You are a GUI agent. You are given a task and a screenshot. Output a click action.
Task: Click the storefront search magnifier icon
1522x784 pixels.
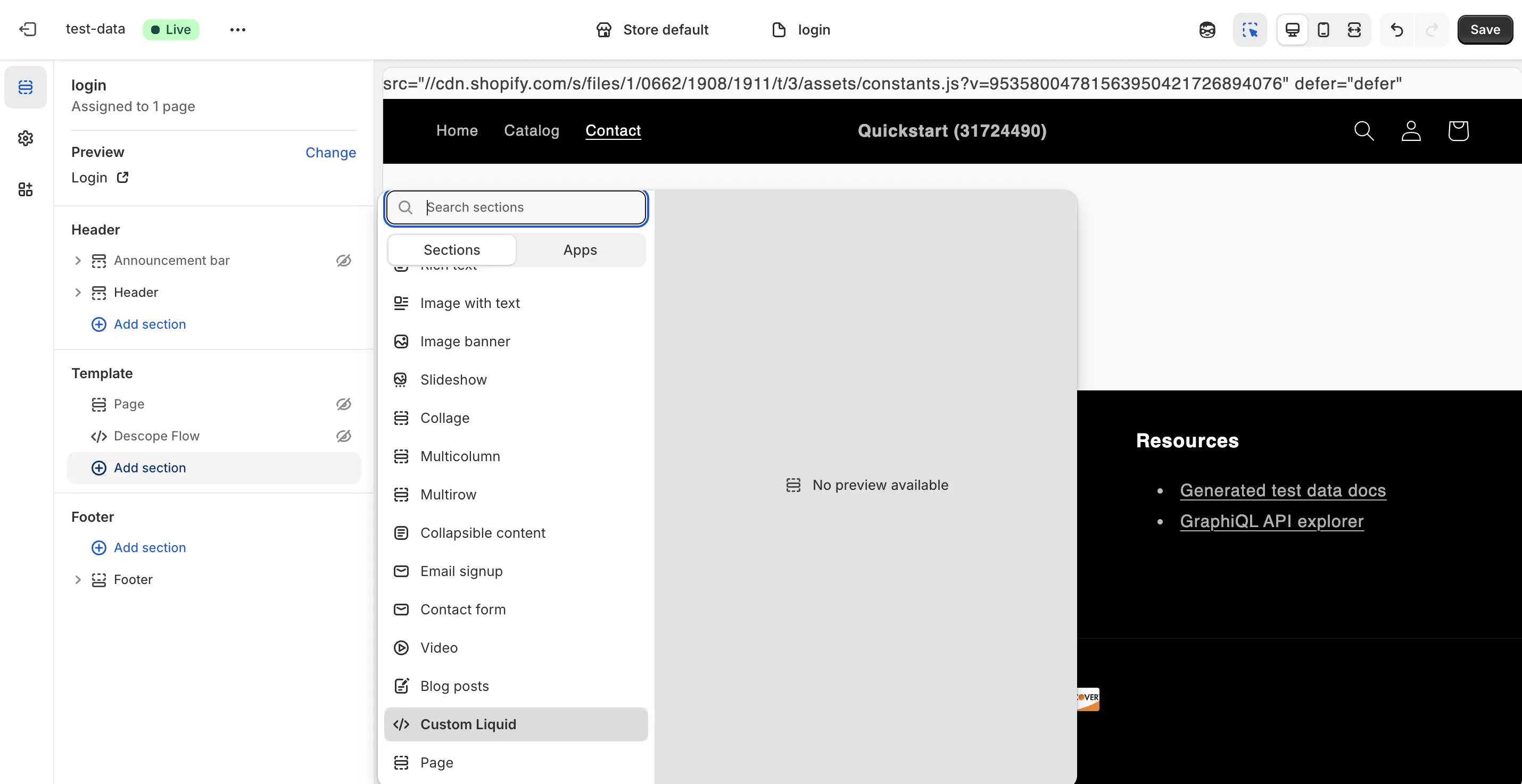point(1363,130)
